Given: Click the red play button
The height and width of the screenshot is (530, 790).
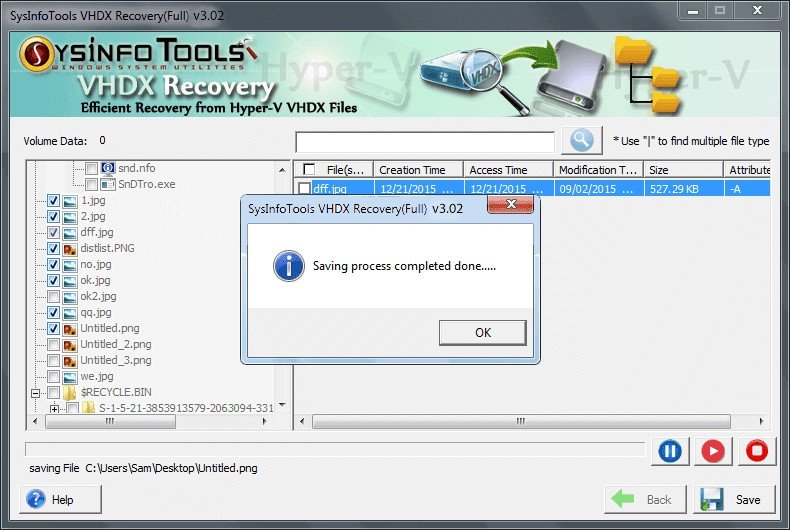Looking at the screenshot, I should pyautogui.click(x=713, y=451).
